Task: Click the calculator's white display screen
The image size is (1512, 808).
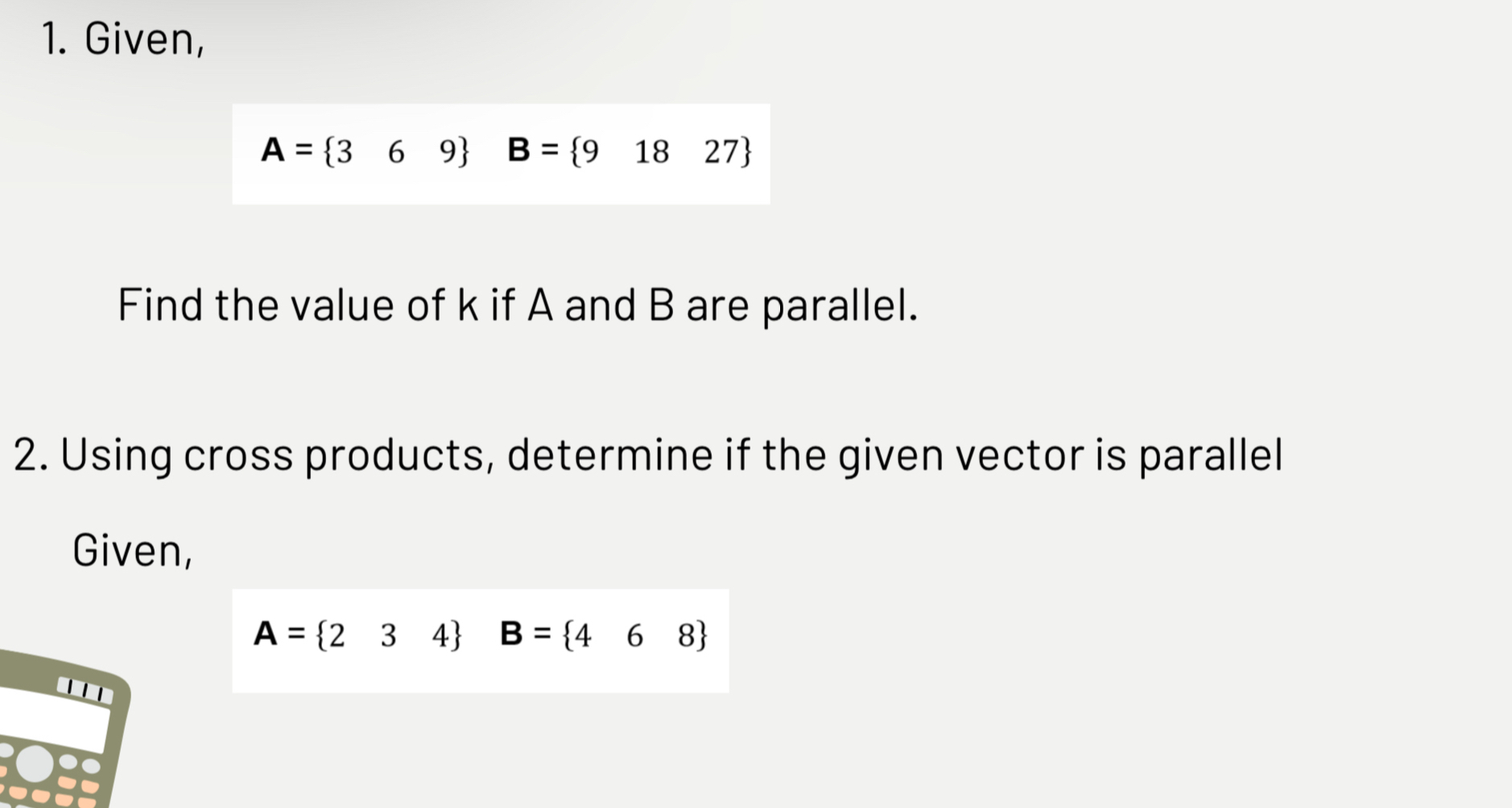Action: pos(52,719)
